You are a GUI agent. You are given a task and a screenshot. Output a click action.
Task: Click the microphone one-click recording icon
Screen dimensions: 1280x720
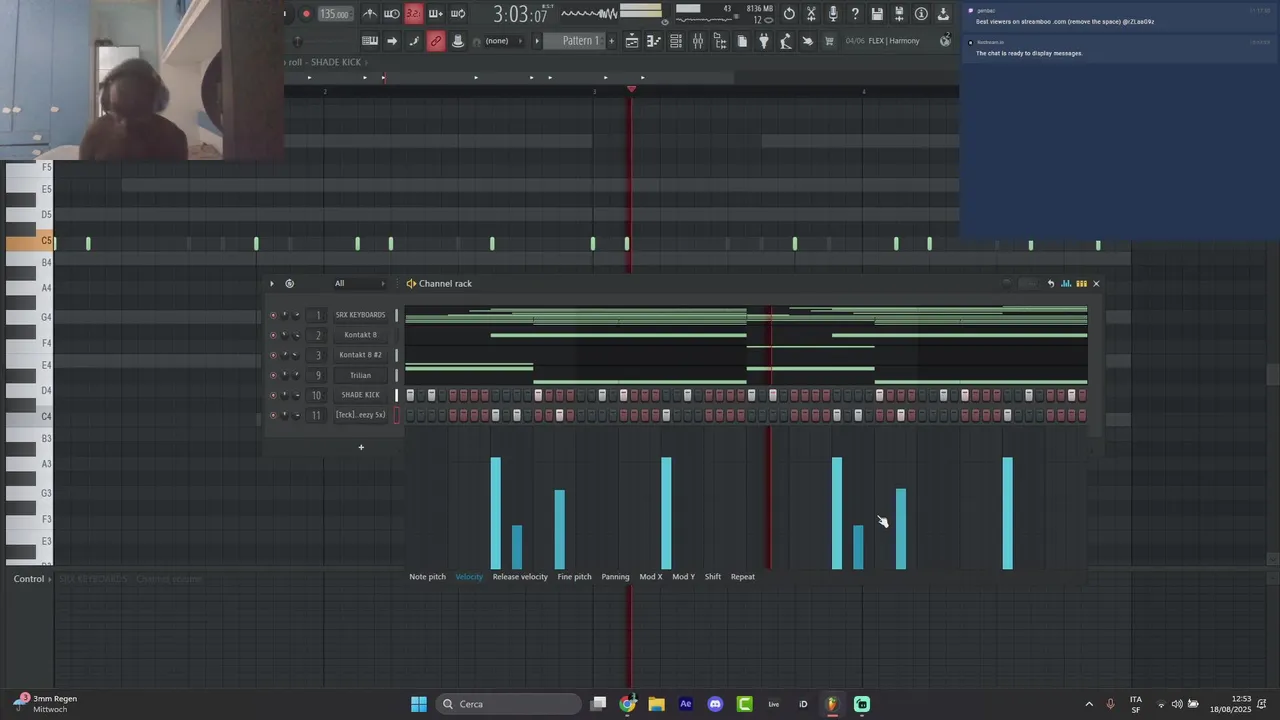(834, 14)
